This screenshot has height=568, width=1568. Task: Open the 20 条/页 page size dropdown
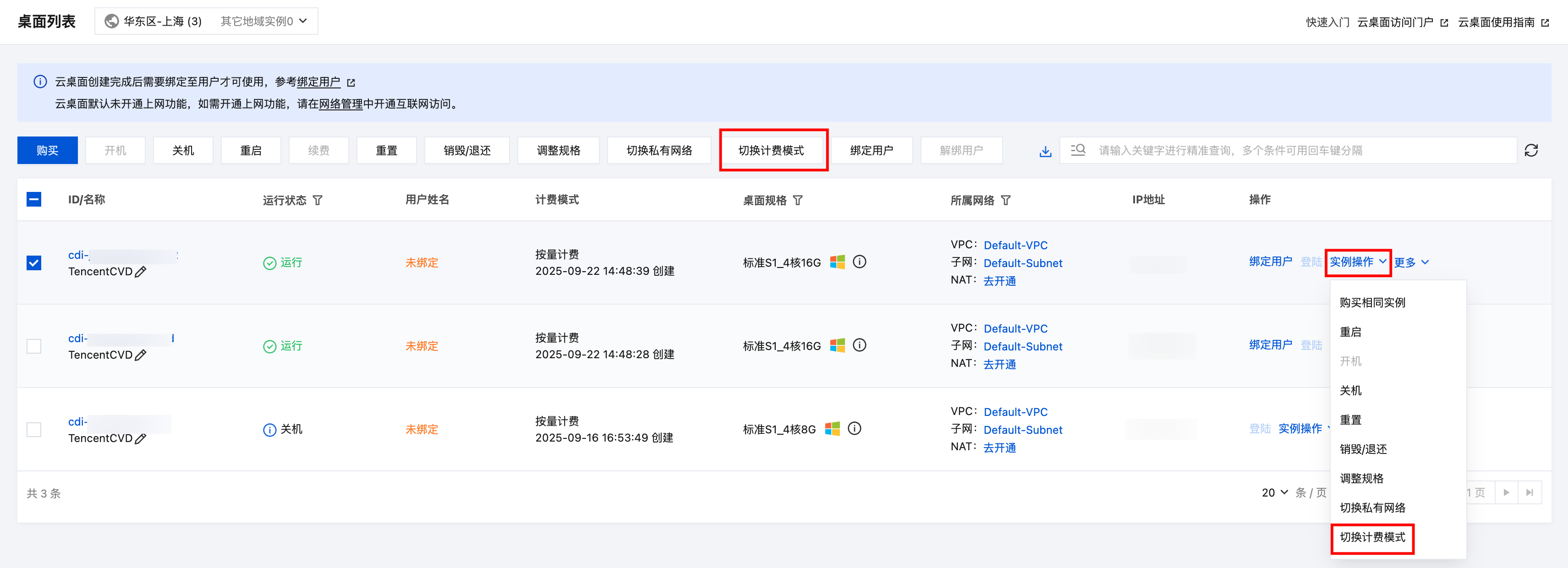click(x=1275, y=492)
